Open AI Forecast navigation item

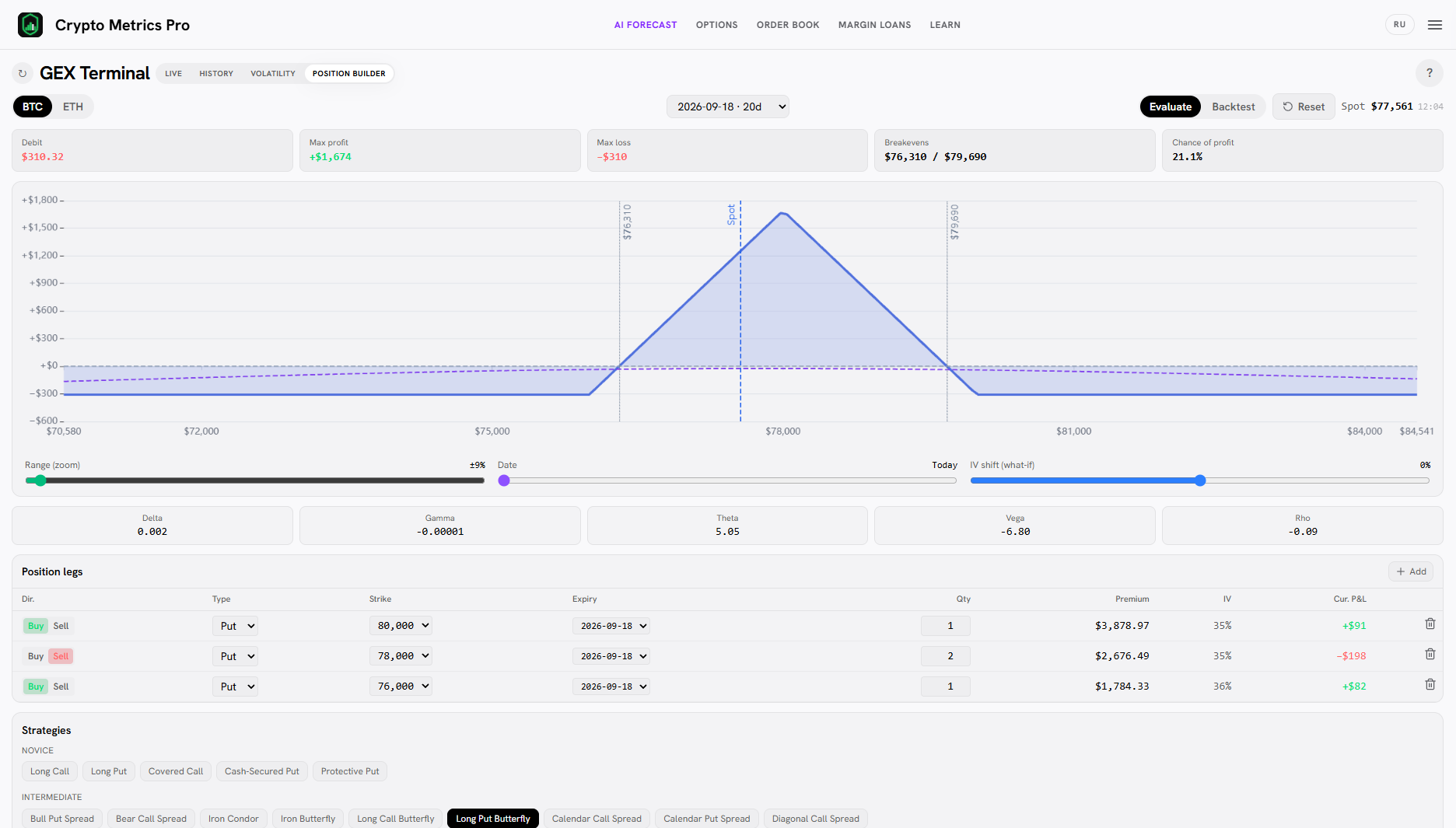pyautogui.click(x=646, y=25)
